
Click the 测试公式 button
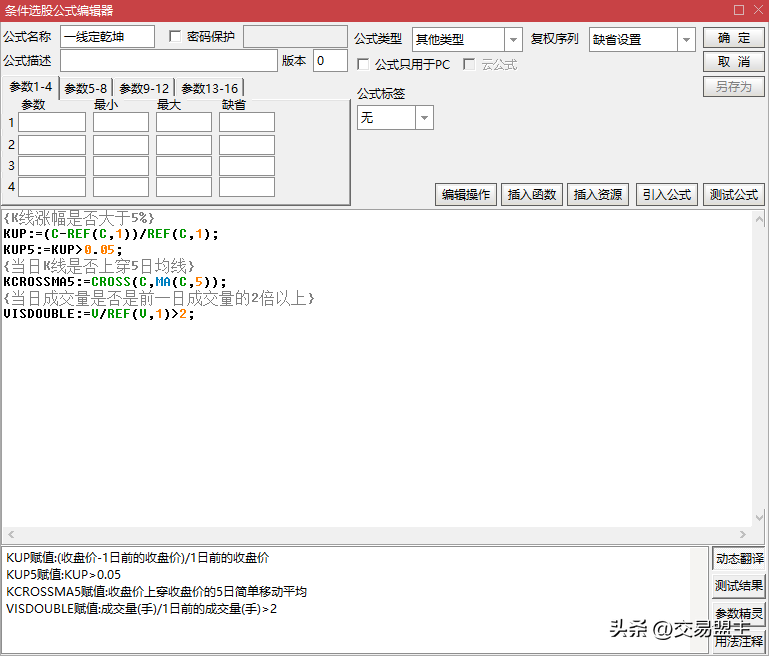click(733, 195)
